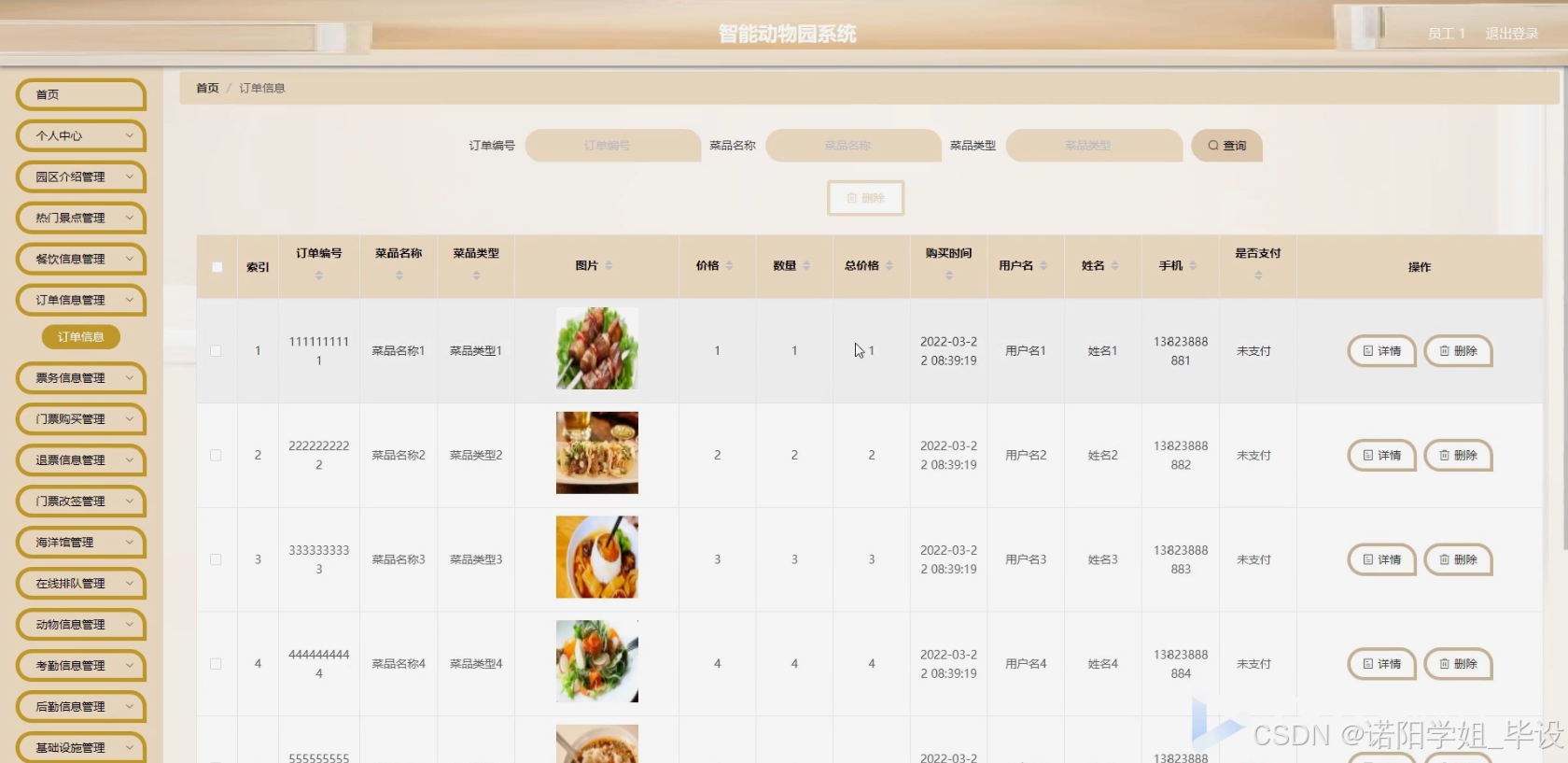Expand 个人中心 sidebar menu
Image resolution: width=1568 pixels, height=763 pixels.
81,135
